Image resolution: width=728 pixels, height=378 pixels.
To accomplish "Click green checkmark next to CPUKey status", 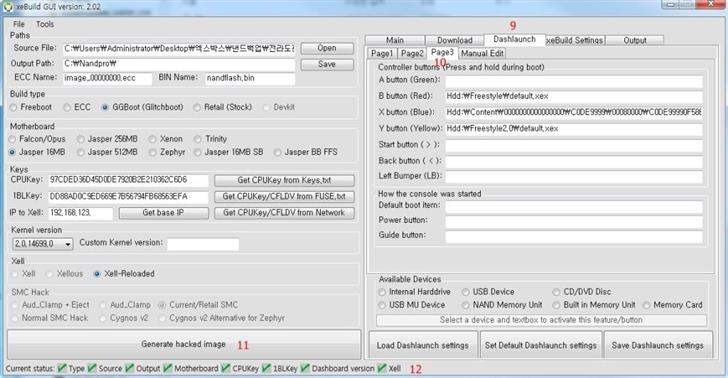I will click(x=226, y=368).
